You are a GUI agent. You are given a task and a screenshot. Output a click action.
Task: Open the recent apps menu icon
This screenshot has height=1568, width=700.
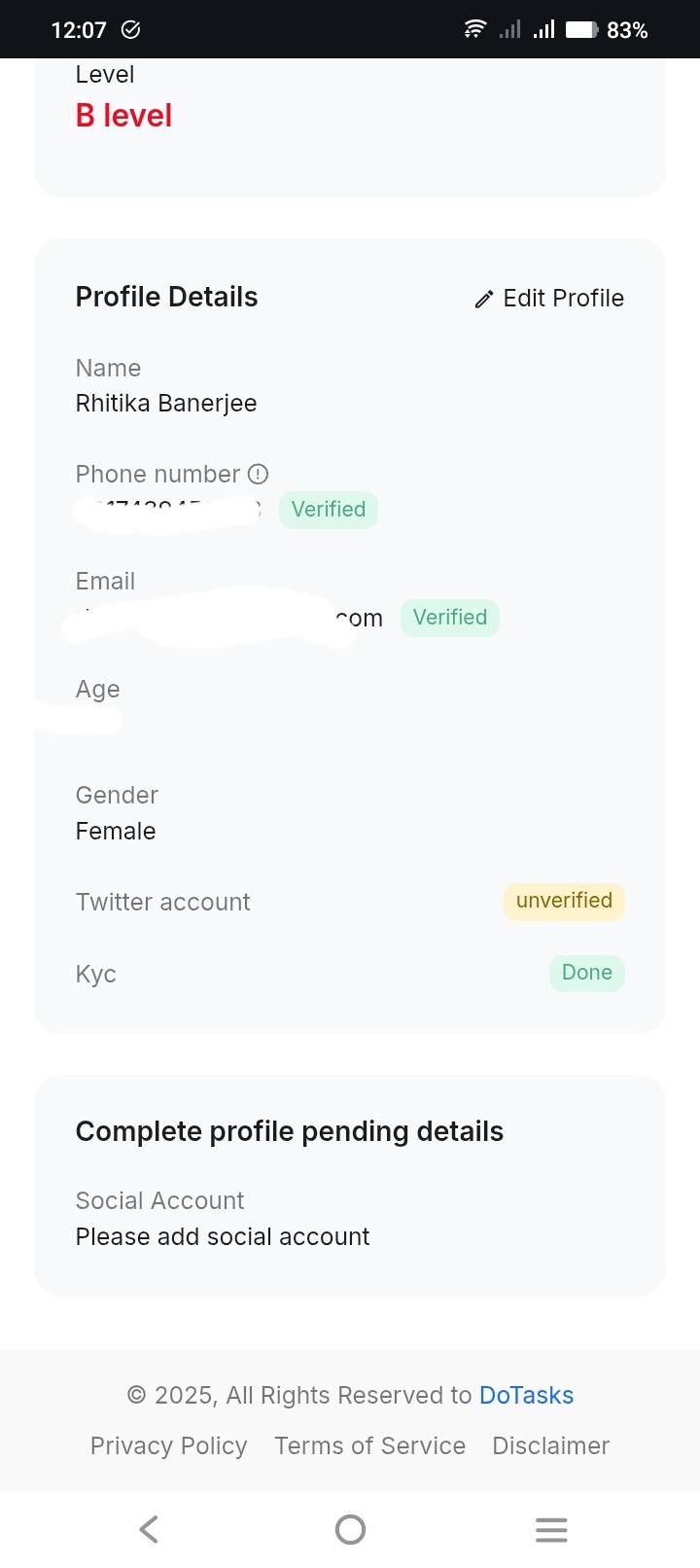coord(551,1529)
